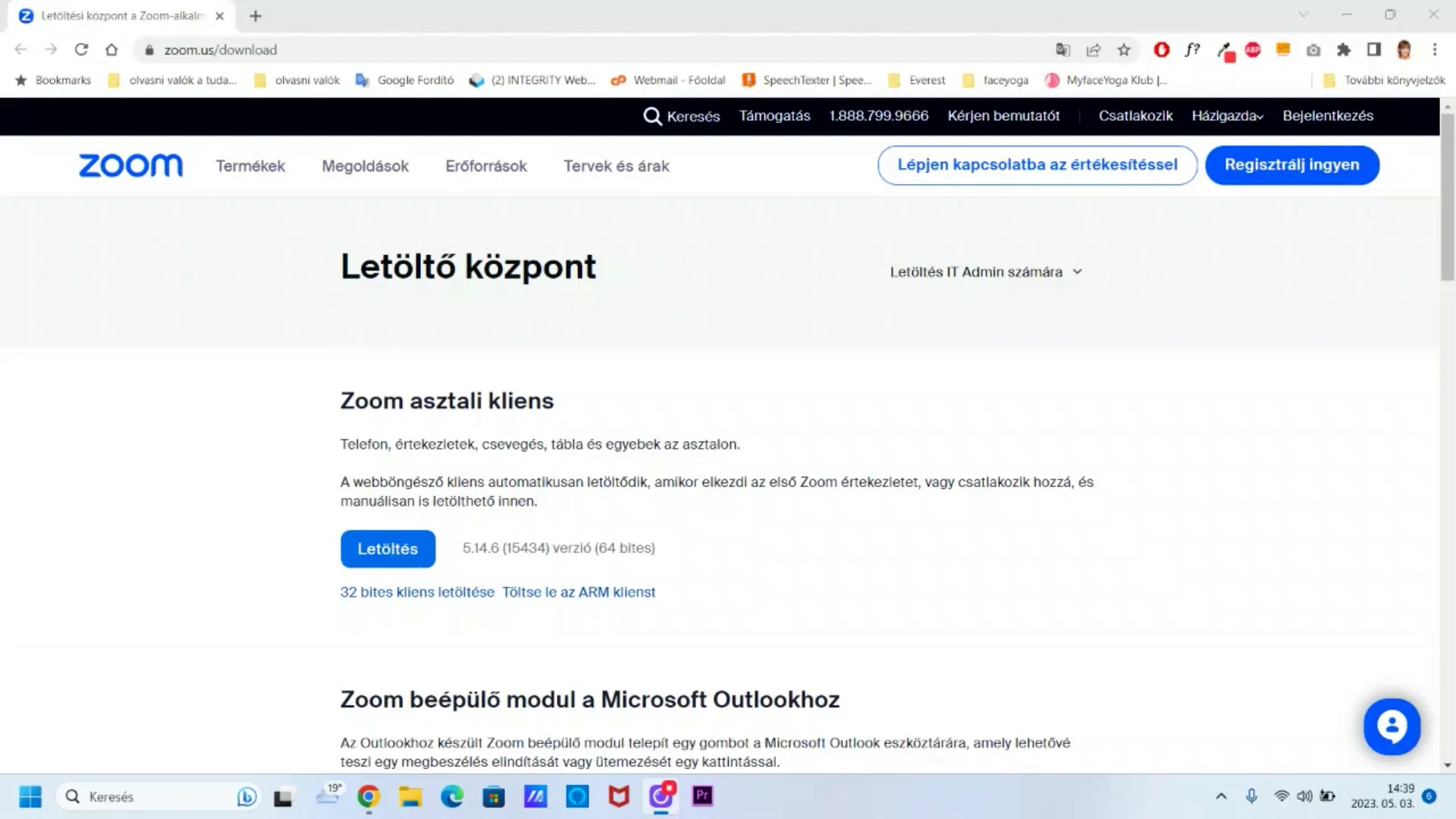Open the Everest bookmarks folder
The width and height of the screenshot is (1456, 819).
917,80
